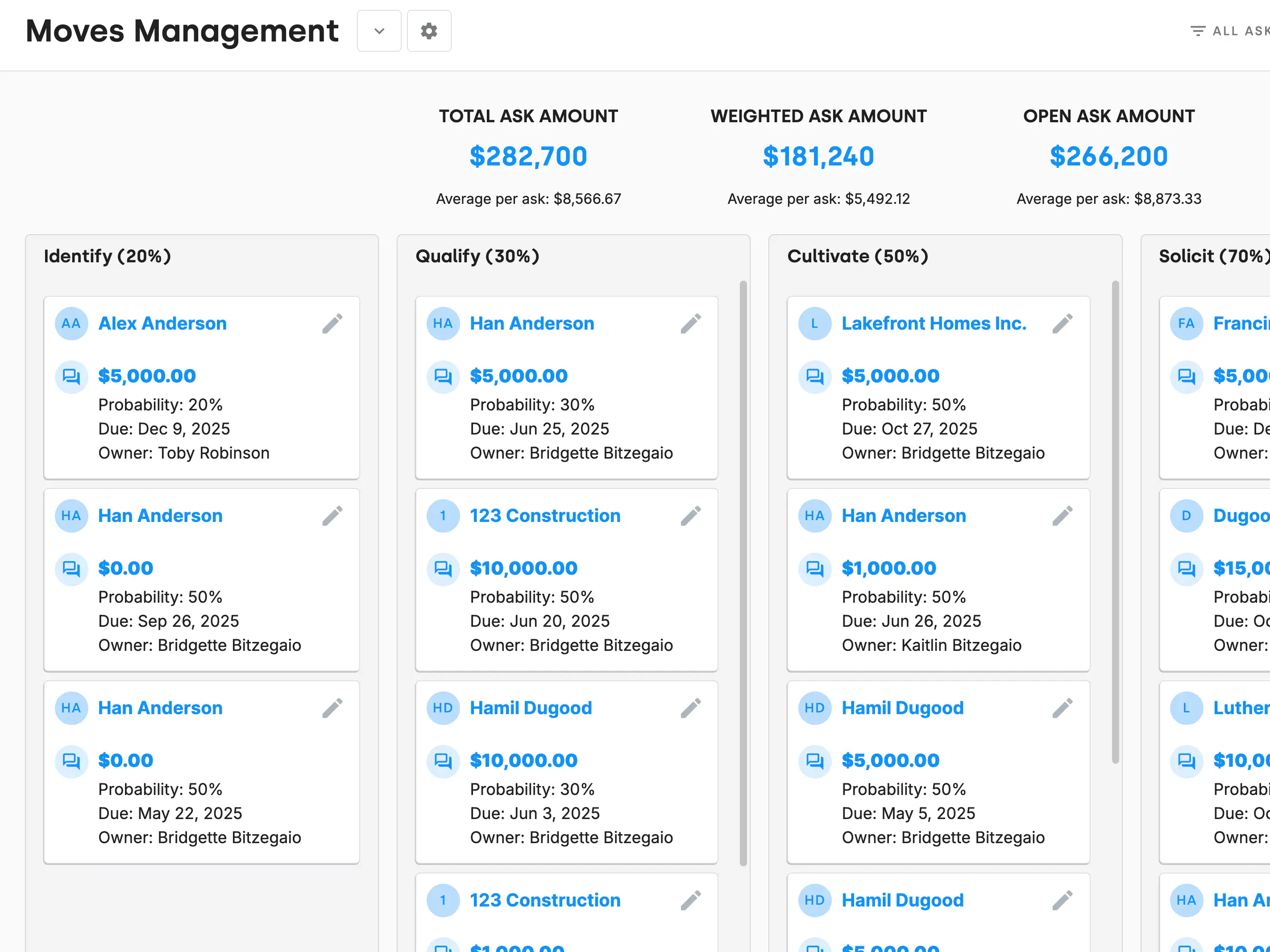Click pencil icon on Qualify Hamil Dugood card
This screenshot has height=952, width=1270.
tap(691, 708)
